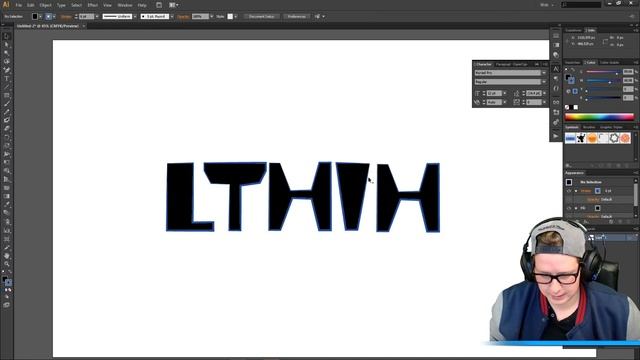Click the Opacity link in the control bar
The width and height of the screenshot is (640, 360).
(183, 17)
